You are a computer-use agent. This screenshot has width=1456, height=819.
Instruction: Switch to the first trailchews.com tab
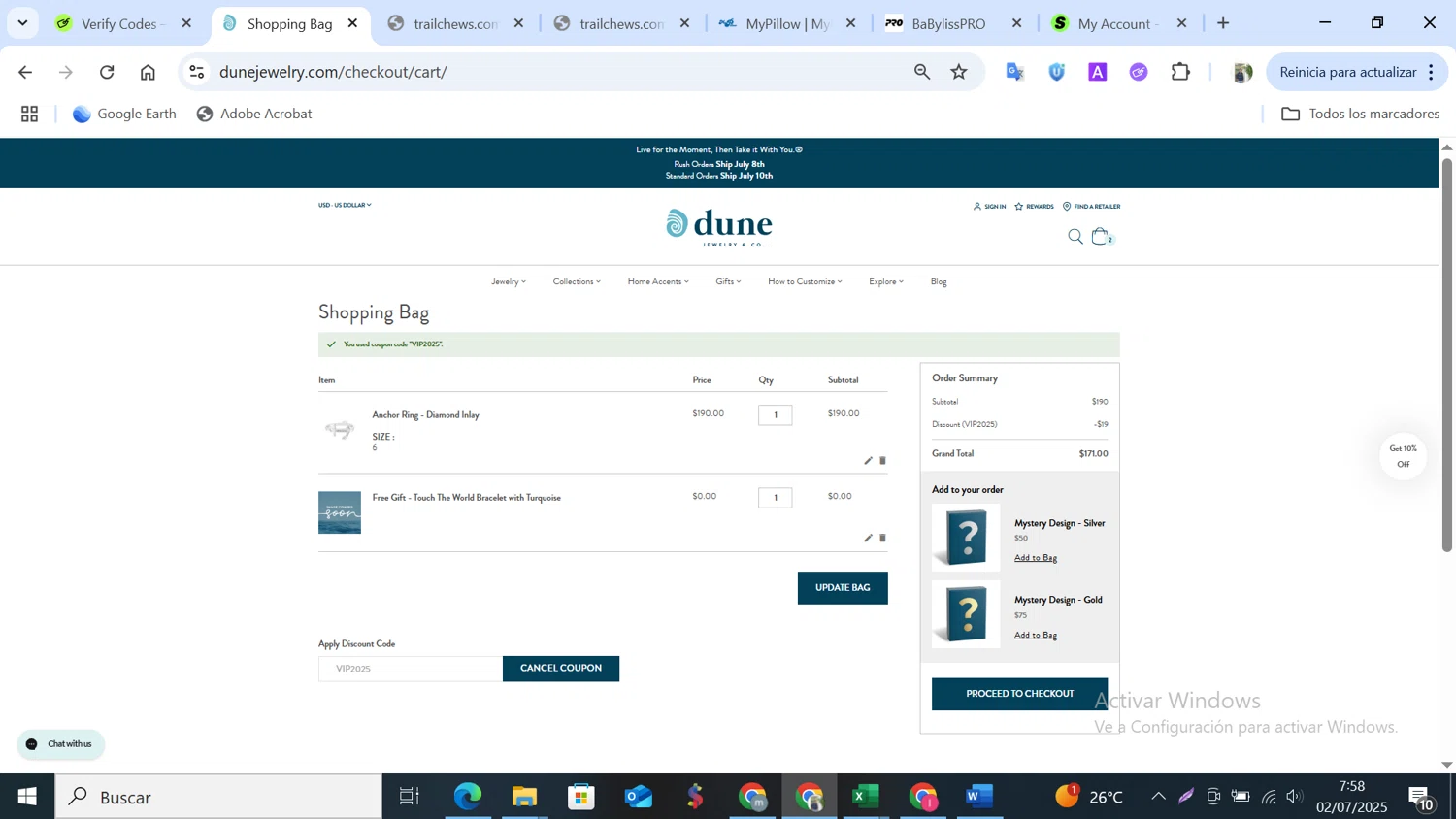455,23
